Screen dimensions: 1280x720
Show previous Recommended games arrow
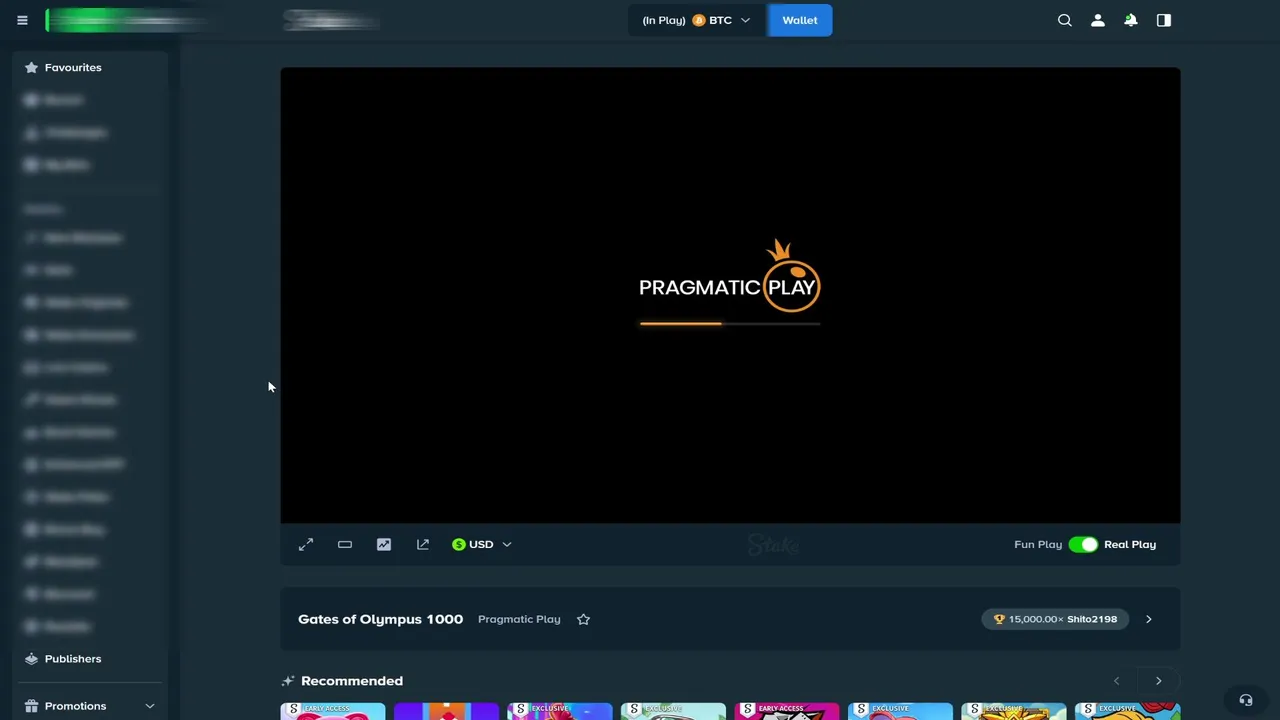1116,681
